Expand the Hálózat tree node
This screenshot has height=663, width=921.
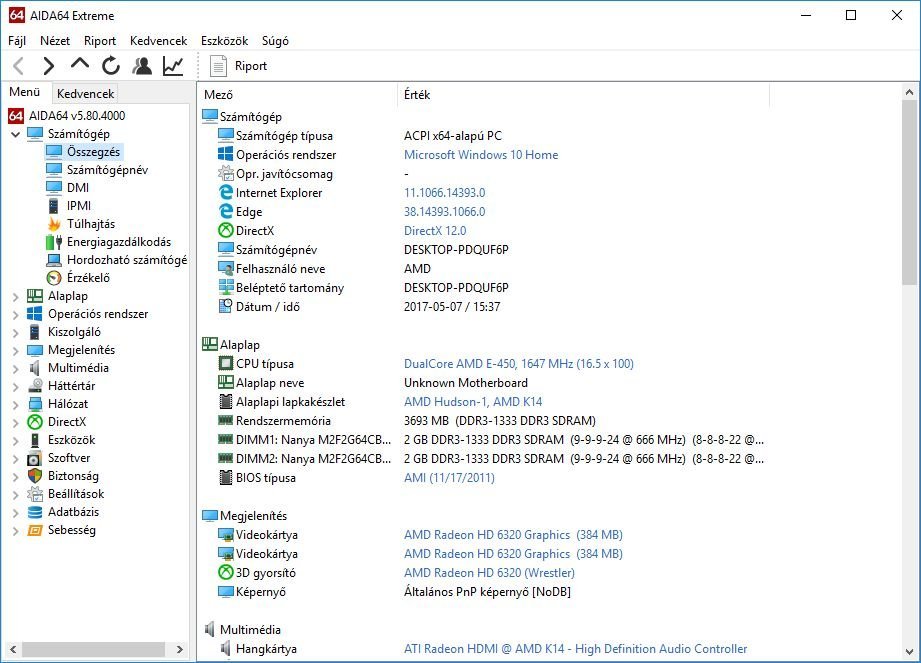click(x=15, y=405)
